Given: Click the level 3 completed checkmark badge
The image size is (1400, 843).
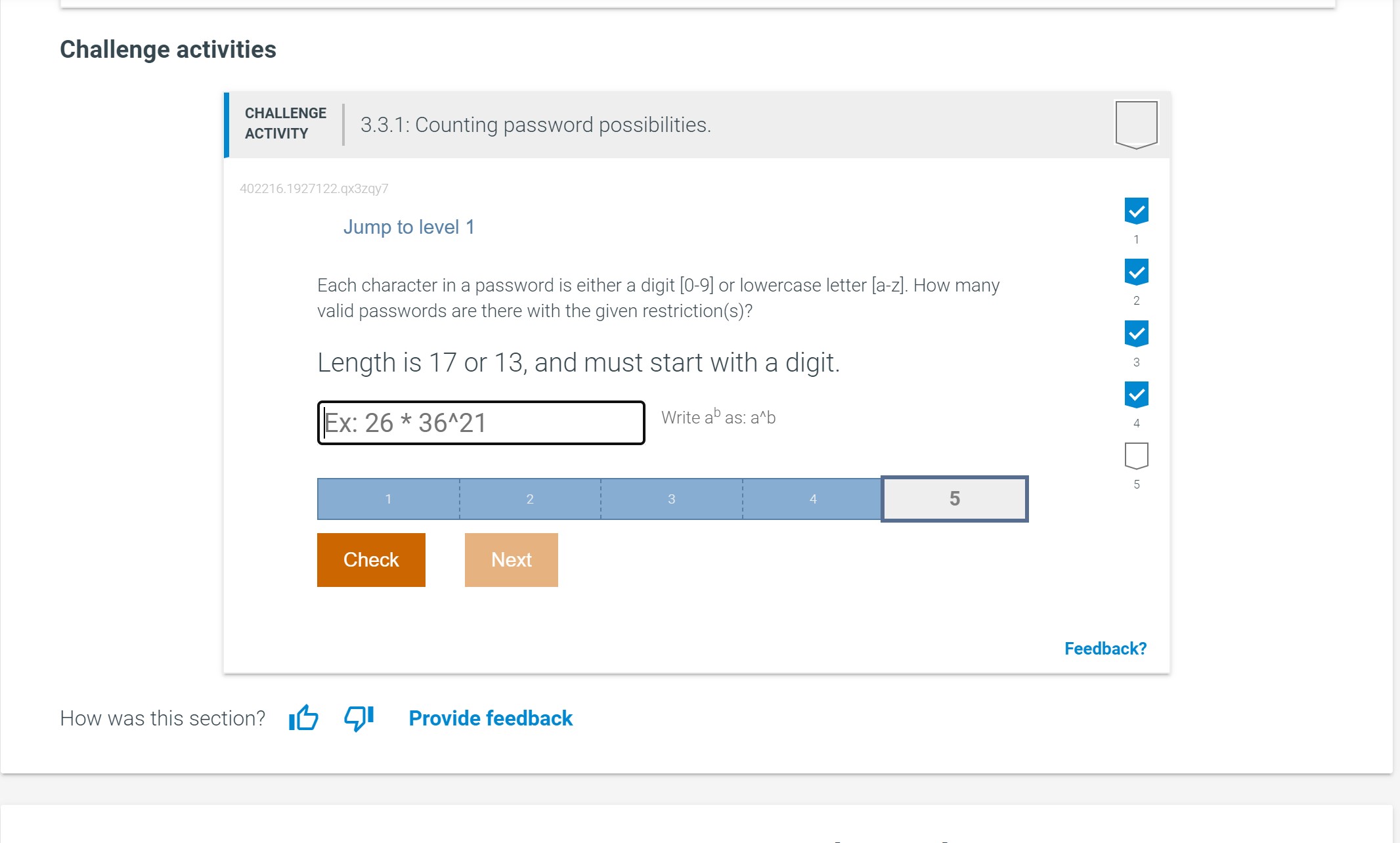Looking at the screenshot, I should pos(1136,334).
